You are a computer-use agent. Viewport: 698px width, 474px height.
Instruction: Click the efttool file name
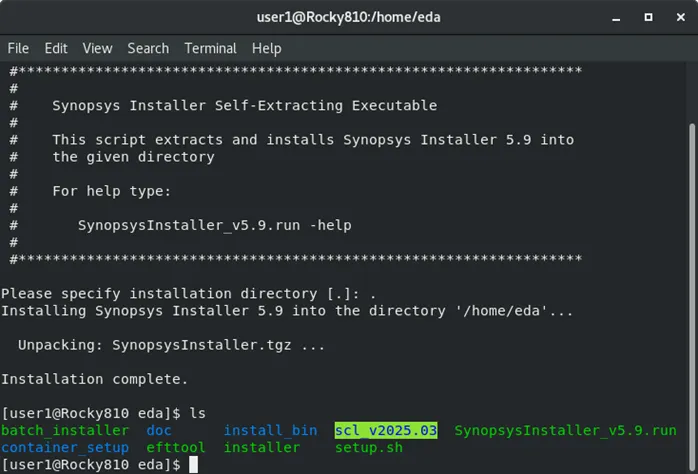176,447
